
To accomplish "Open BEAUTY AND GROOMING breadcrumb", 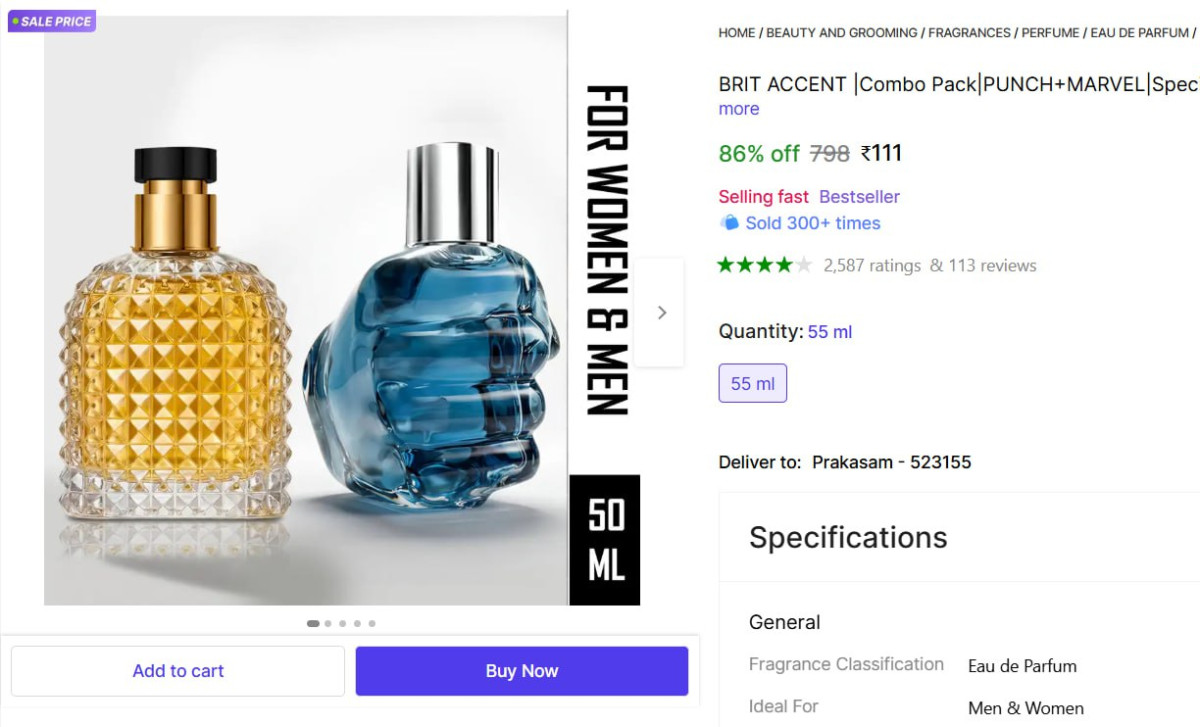I will [841, 33].
